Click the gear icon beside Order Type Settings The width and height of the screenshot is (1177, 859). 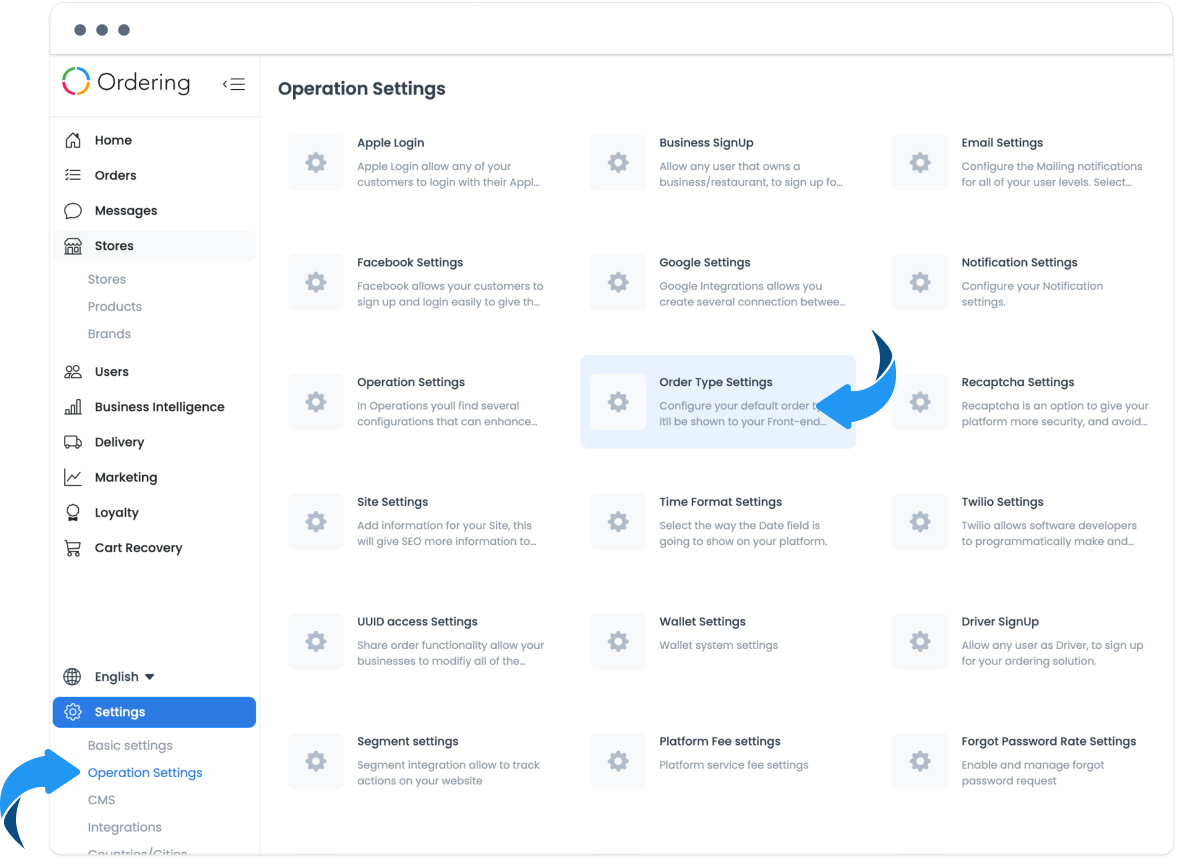click(x=618, y=402)
